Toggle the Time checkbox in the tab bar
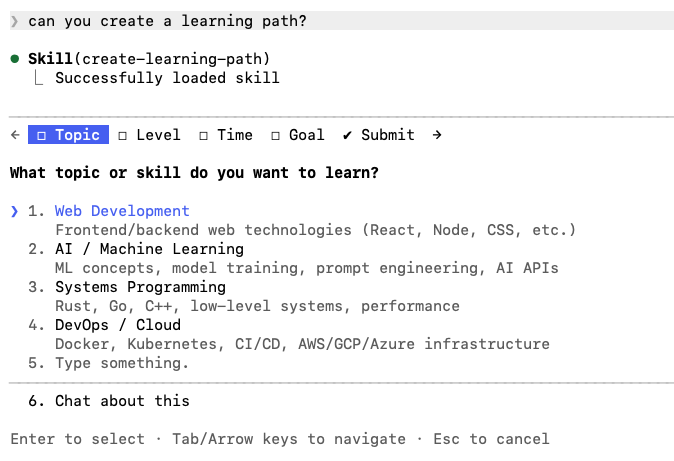Screen dimensions: 674x461 coord(203,135)
